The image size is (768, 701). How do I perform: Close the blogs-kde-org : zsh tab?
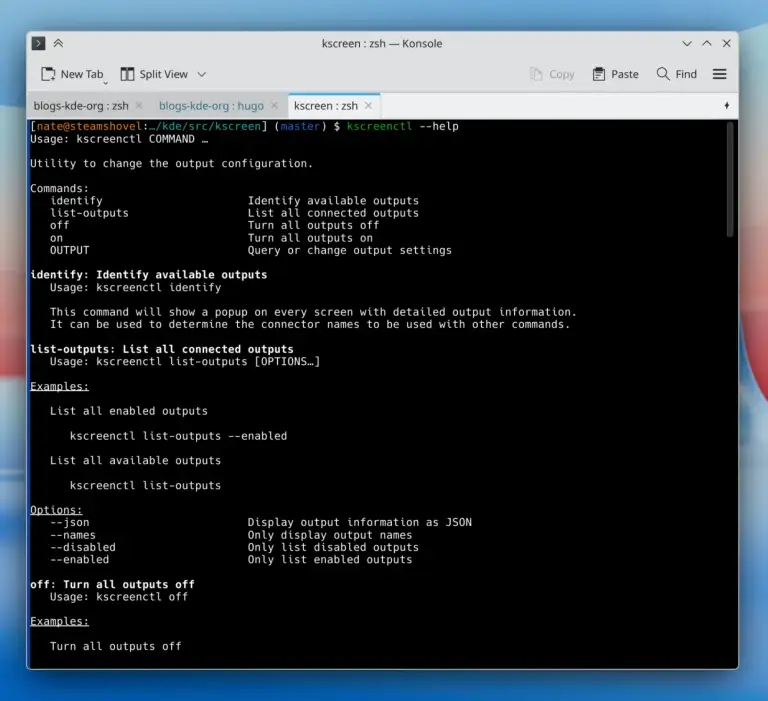coord(139,105)
